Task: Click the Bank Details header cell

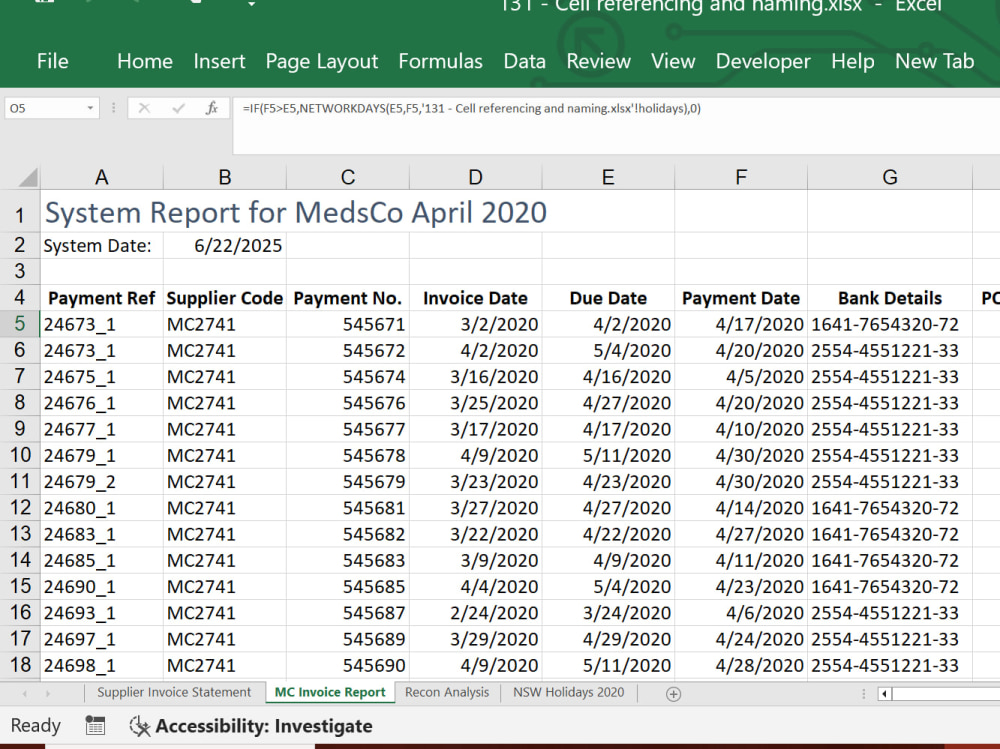Action: 890,298
